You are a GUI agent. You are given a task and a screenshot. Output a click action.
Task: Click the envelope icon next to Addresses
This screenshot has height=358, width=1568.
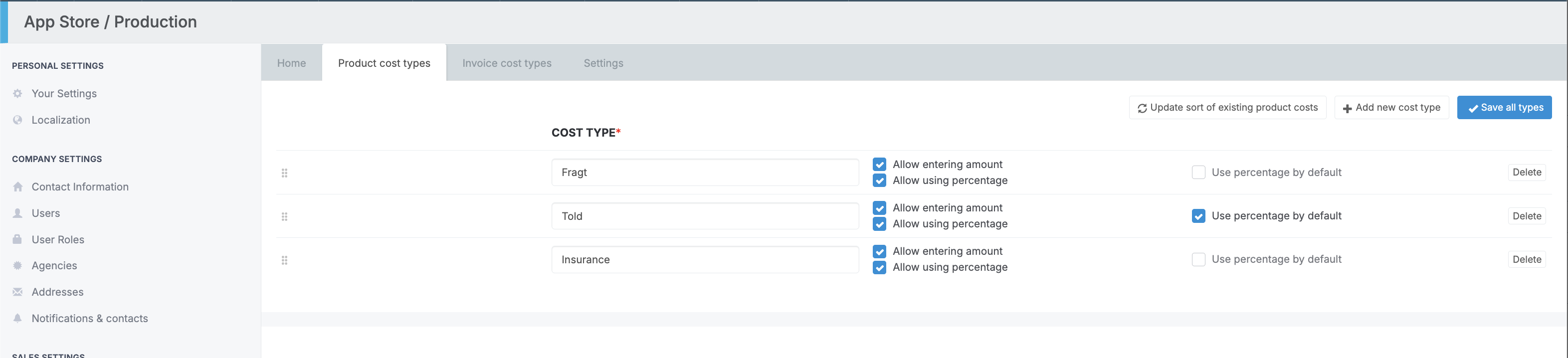tap(17, 292)
